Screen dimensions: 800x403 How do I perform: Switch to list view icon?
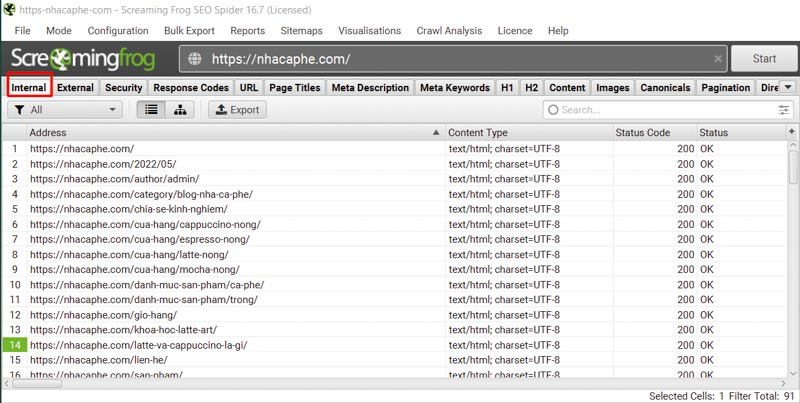151,110
